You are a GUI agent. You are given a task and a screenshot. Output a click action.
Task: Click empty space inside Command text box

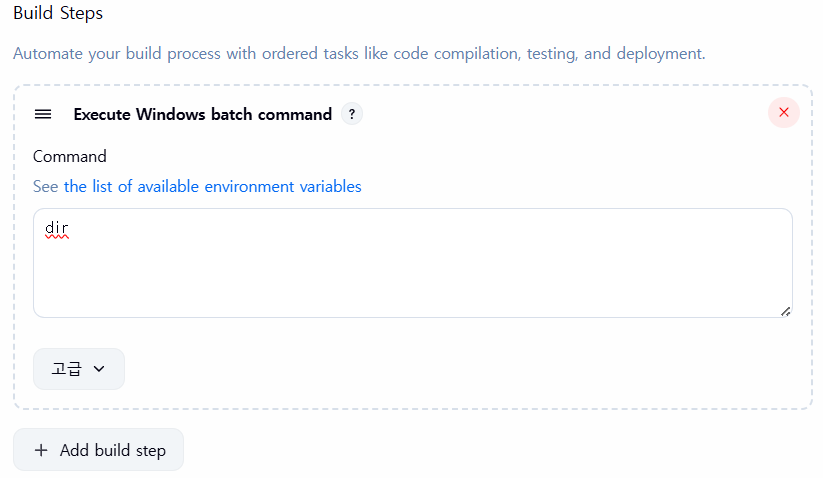[x=413, y=273]
